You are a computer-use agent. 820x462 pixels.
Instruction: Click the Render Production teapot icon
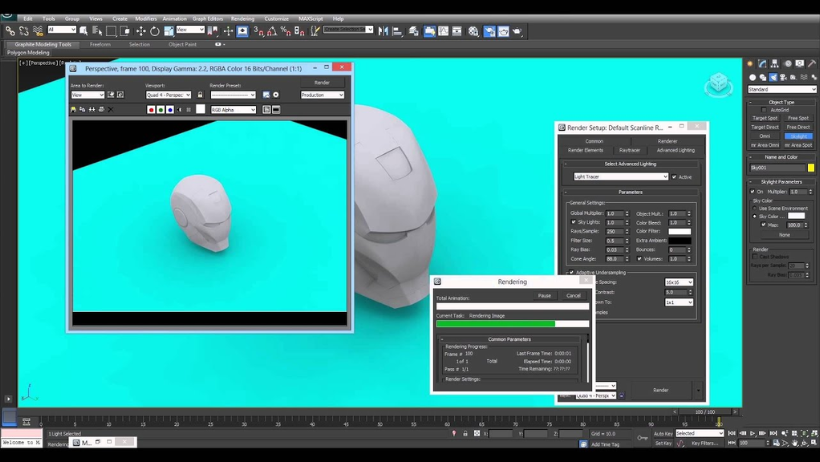coord(517,31)
